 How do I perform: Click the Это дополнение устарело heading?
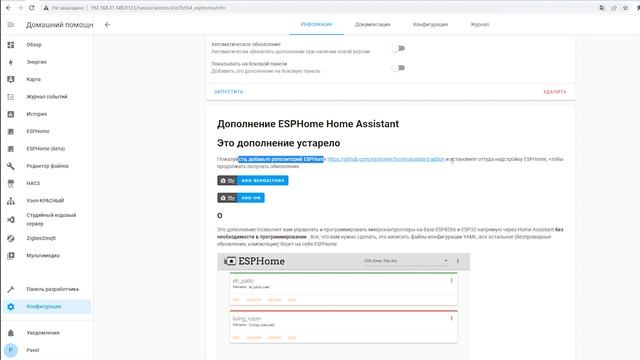pos(278,143)
